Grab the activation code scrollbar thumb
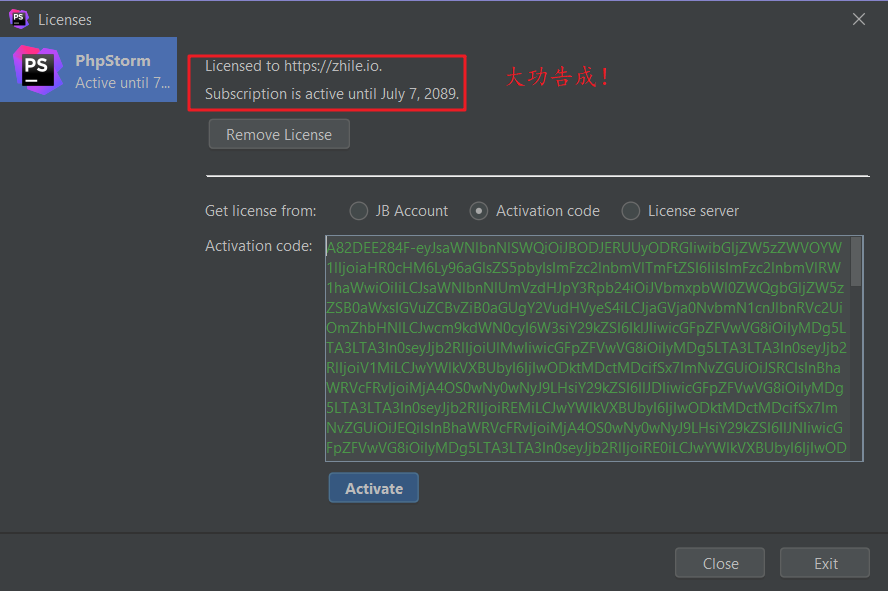This screenshot has height=591, width=888. point(856,261)
